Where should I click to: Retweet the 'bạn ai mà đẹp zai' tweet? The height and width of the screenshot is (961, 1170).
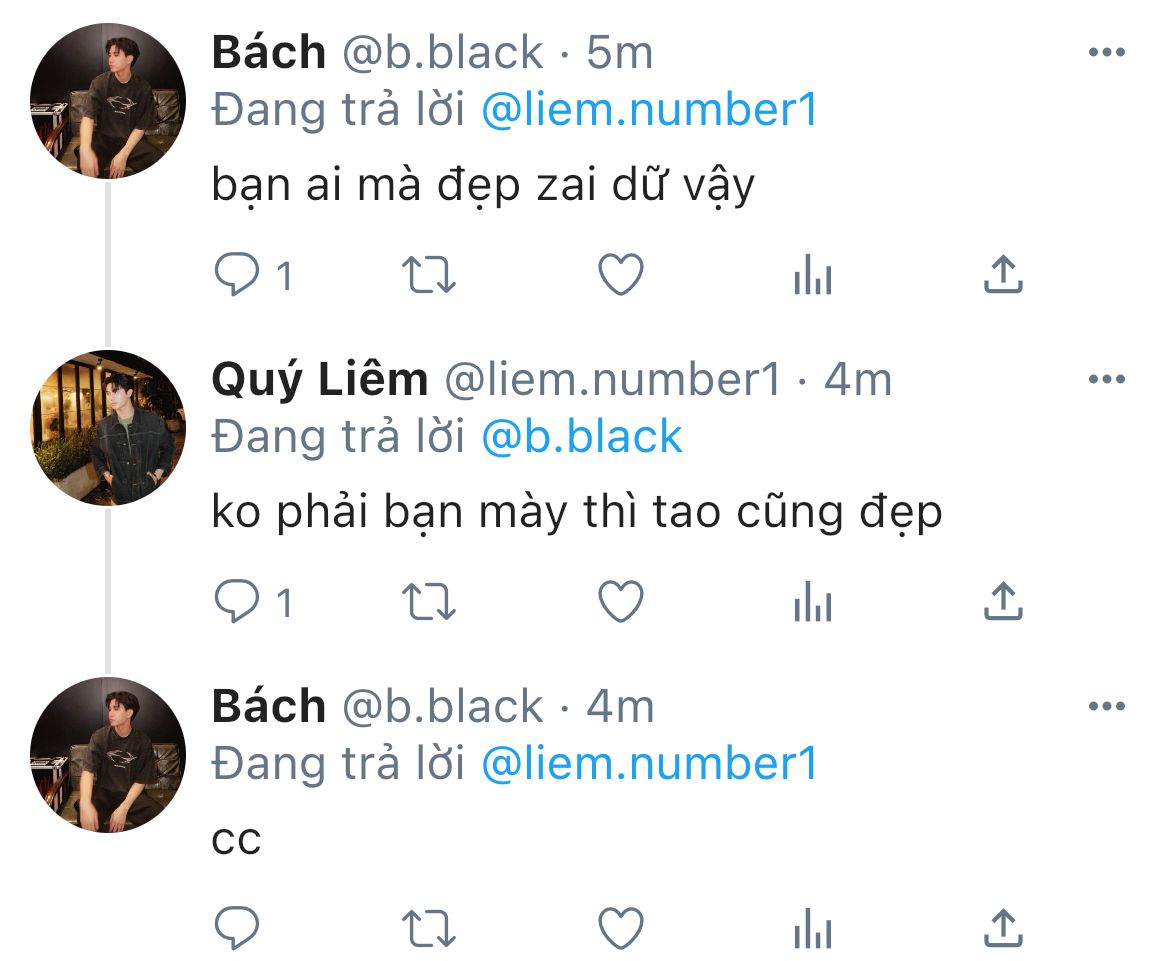tap(428, 275)
